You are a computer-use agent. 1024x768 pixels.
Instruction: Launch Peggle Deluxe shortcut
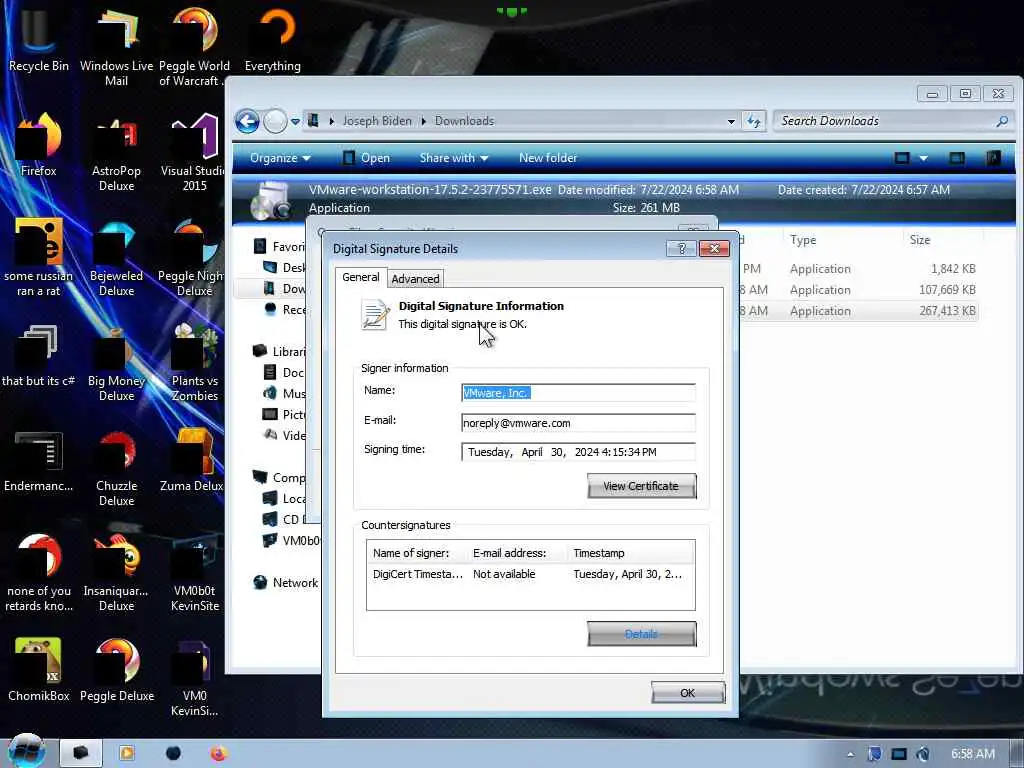[x=116, y=670]
